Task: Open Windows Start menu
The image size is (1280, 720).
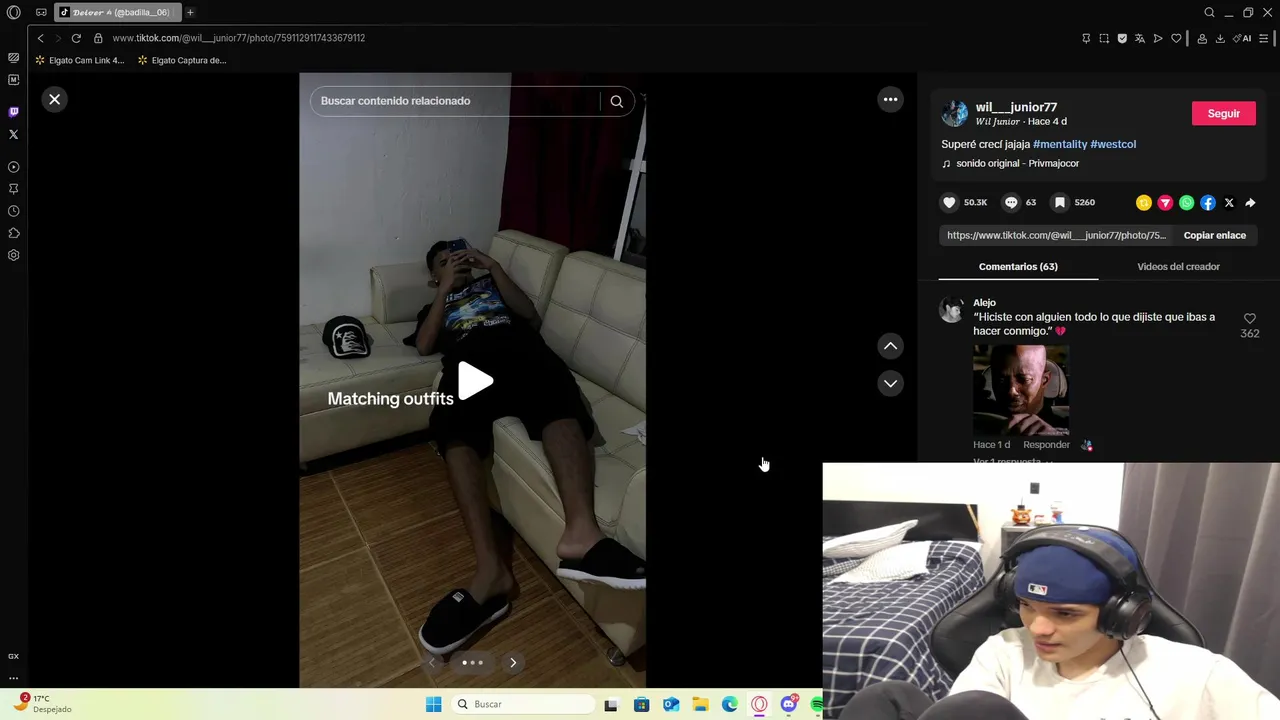Action: 433,704
